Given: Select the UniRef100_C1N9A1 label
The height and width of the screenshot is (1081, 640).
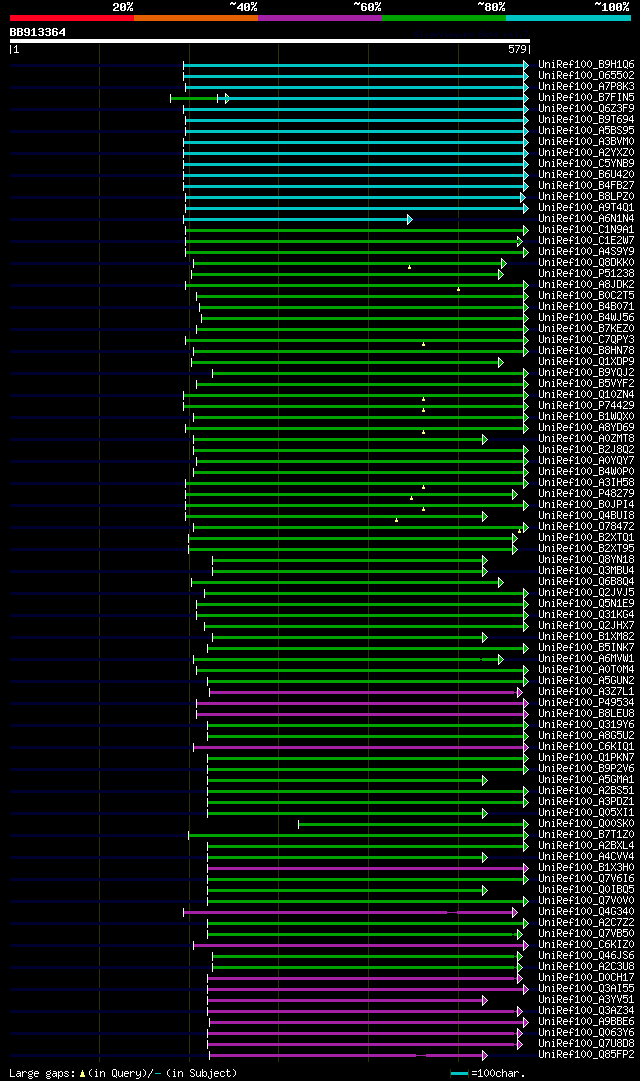Looking at the screenshot, I should point(586,230).
